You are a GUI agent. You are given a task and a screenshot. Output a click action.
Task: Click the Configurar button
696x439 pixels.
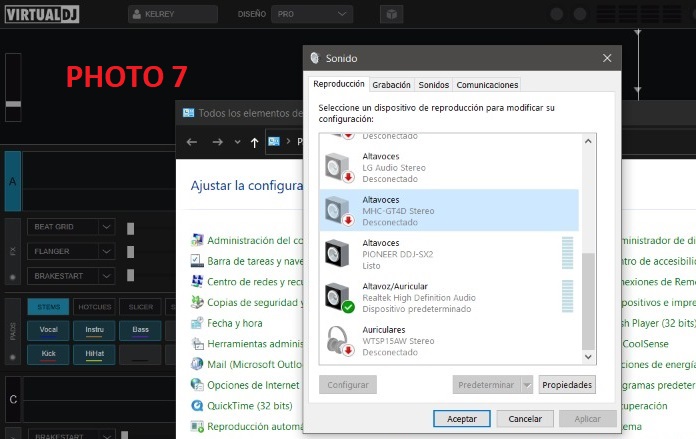(348, 385)
